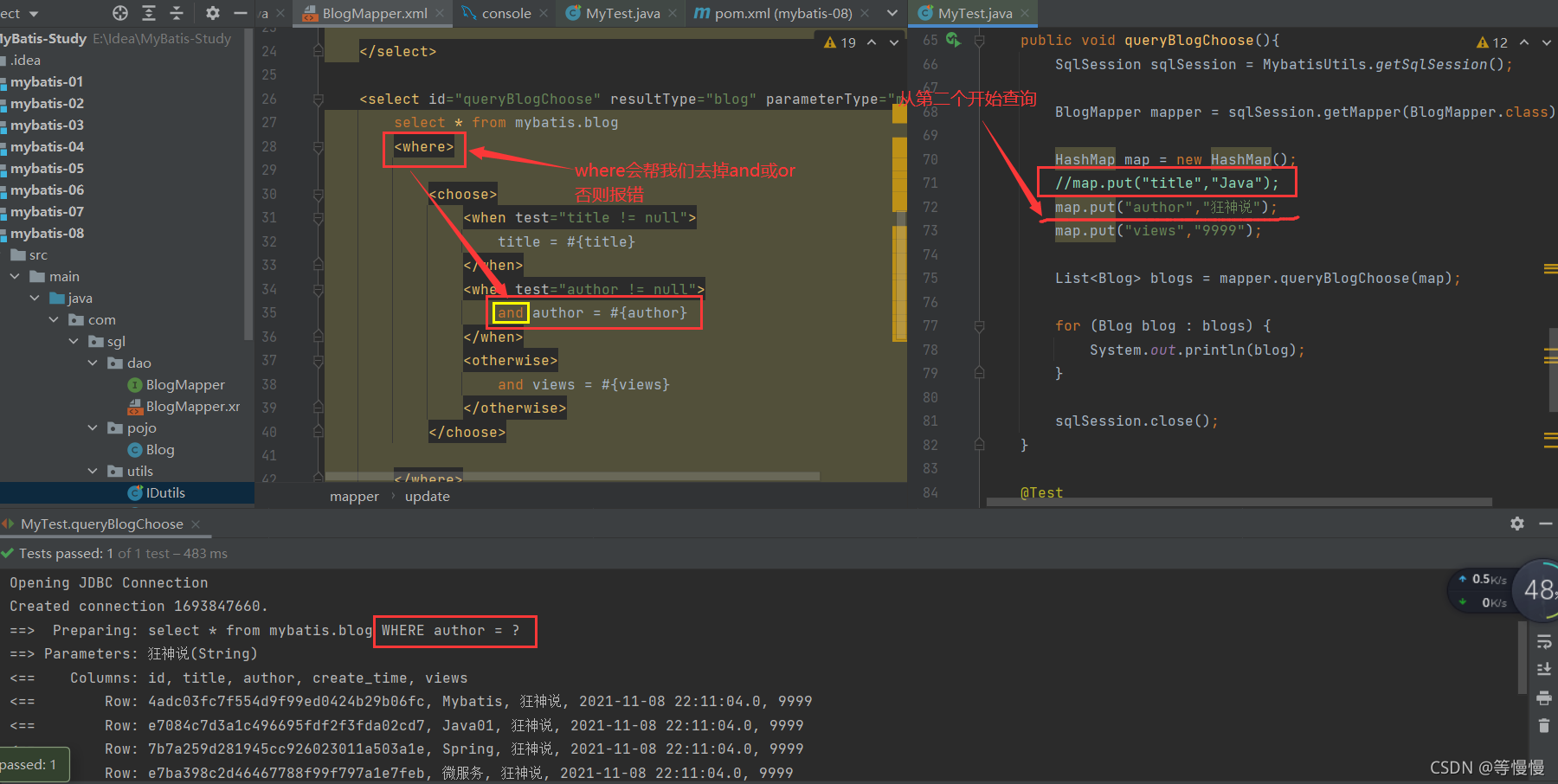Go to next highlighted problem in BlogMapper.xml

coord(894,42)
